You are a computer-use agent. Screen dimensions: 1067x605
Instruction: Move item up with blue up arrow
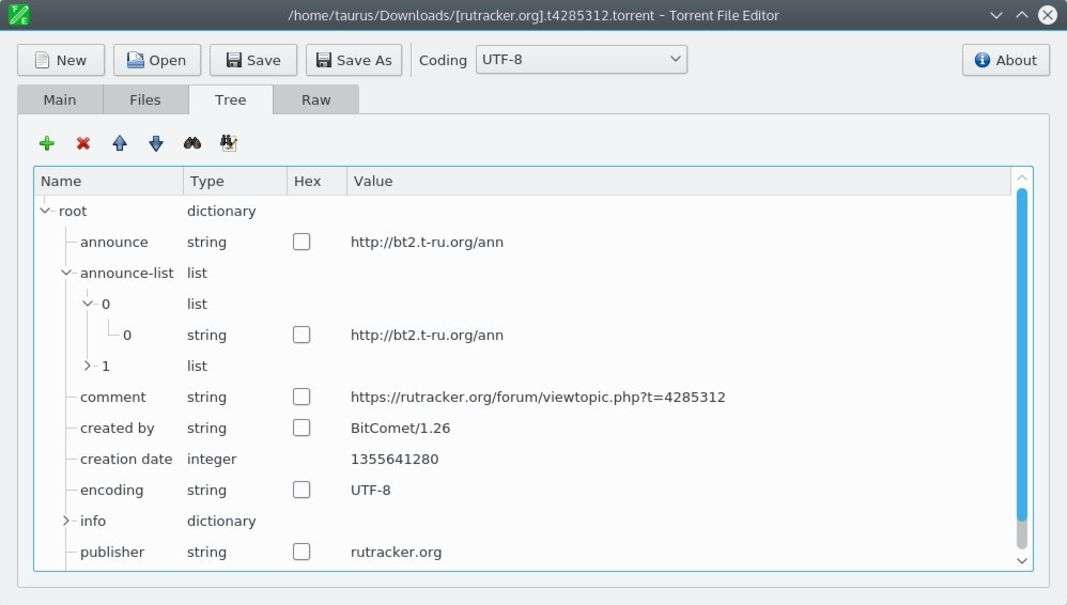(x=120, y=143)
